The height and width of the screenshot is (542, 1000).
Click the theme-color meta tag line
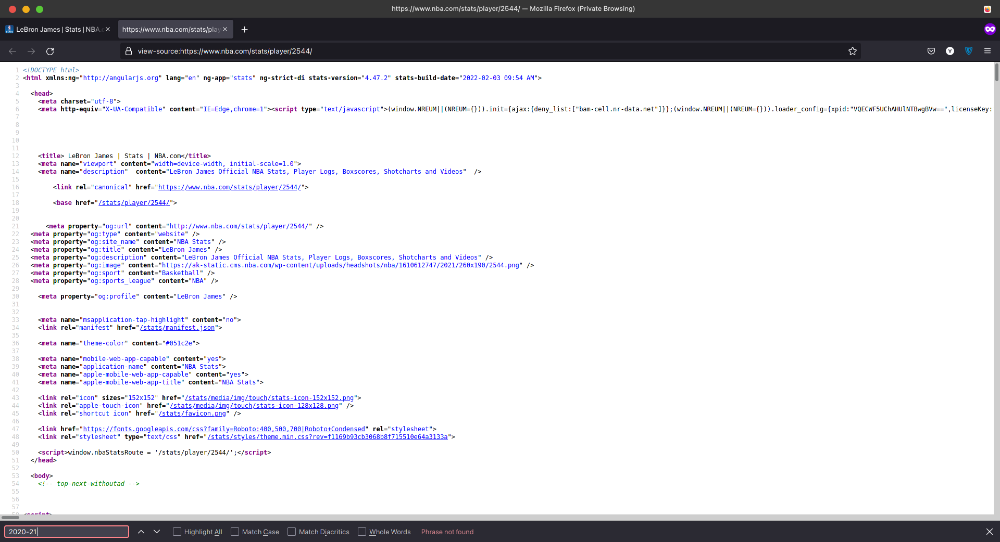(119, 343)
